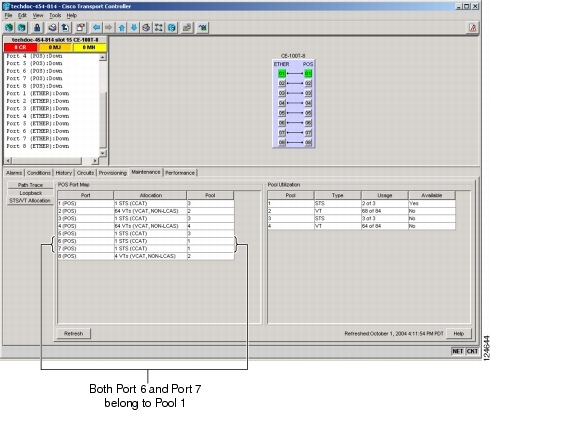
Task: Go back with the left arrow icon
Action: (96, 28)
